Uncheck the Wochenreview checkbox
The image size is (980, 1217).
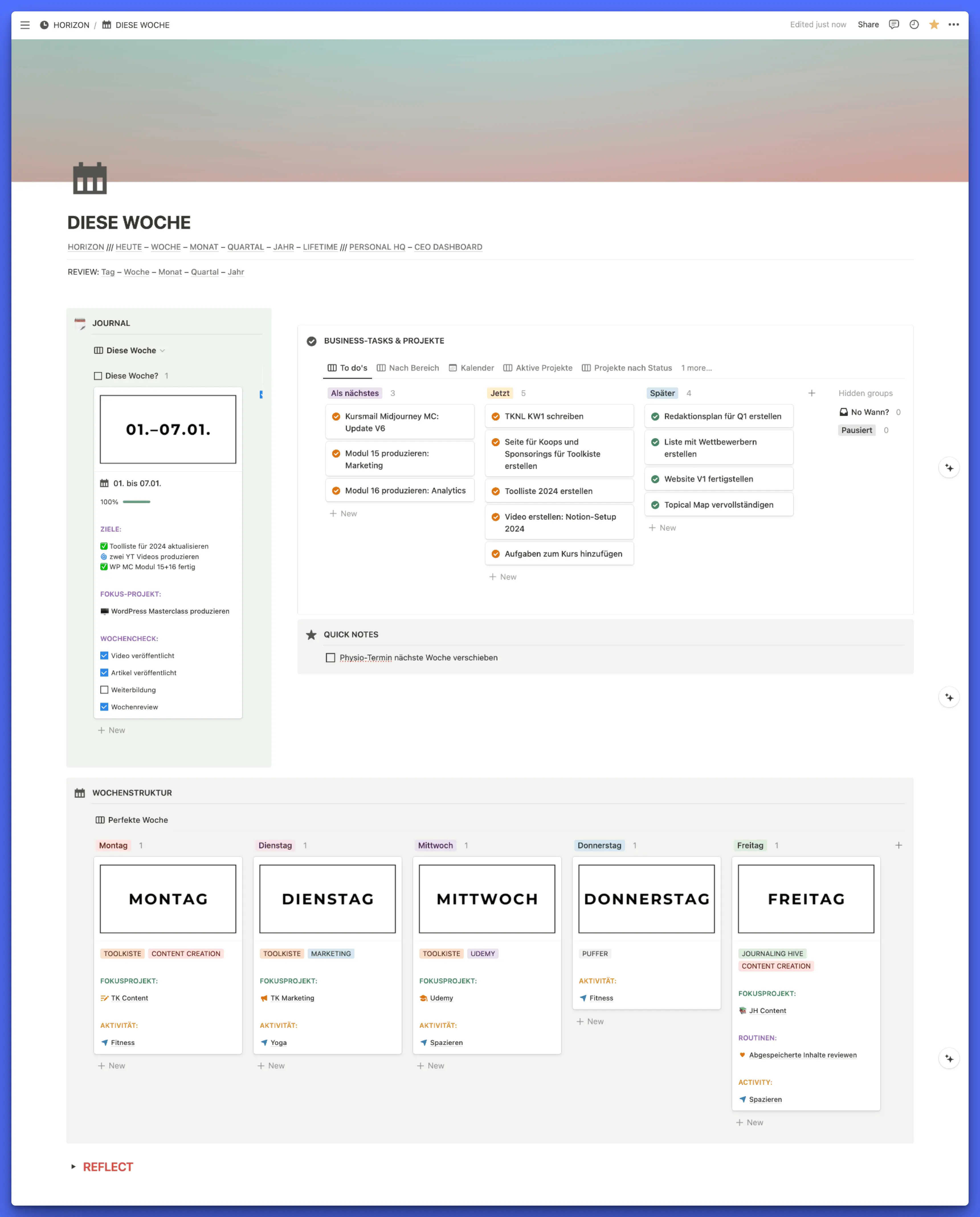point(105,707)
